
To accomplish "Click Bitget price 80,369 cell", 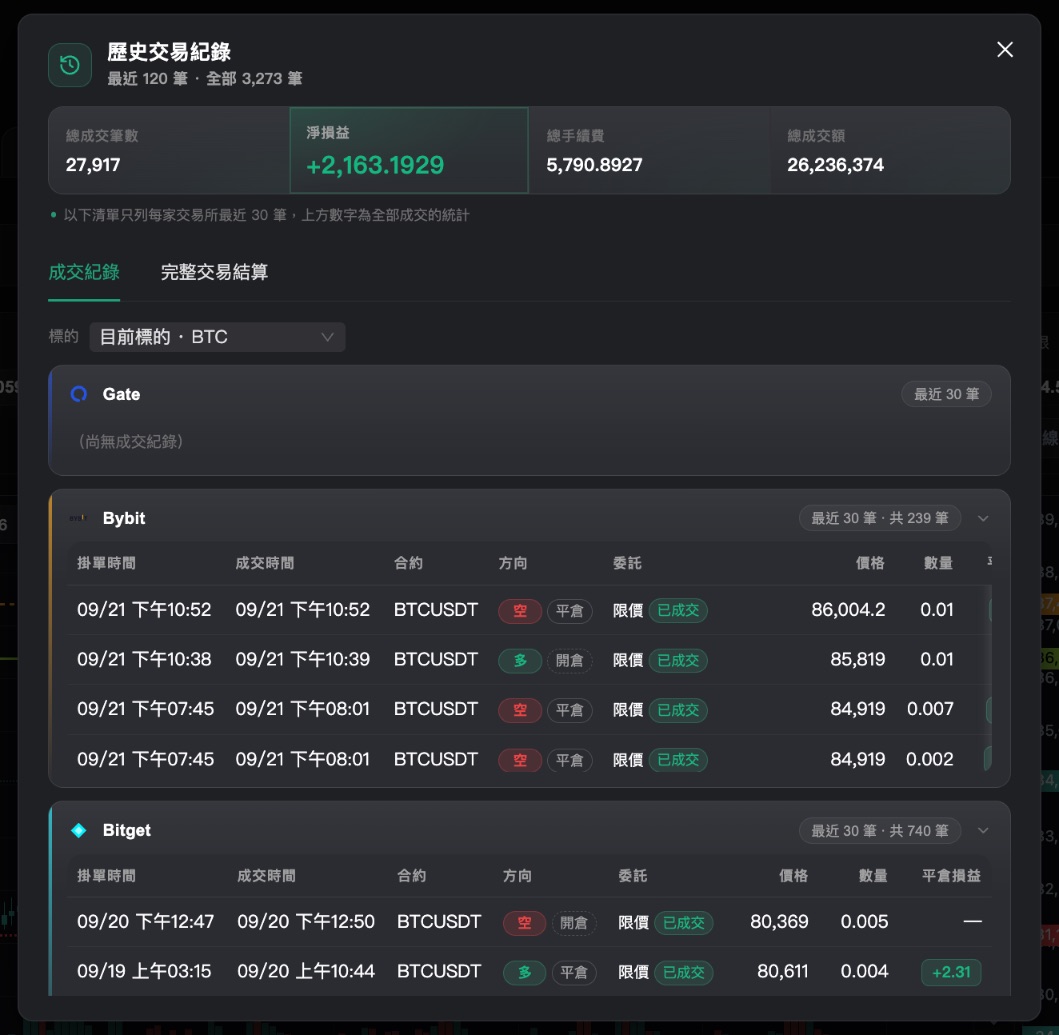I will (779, 922).
